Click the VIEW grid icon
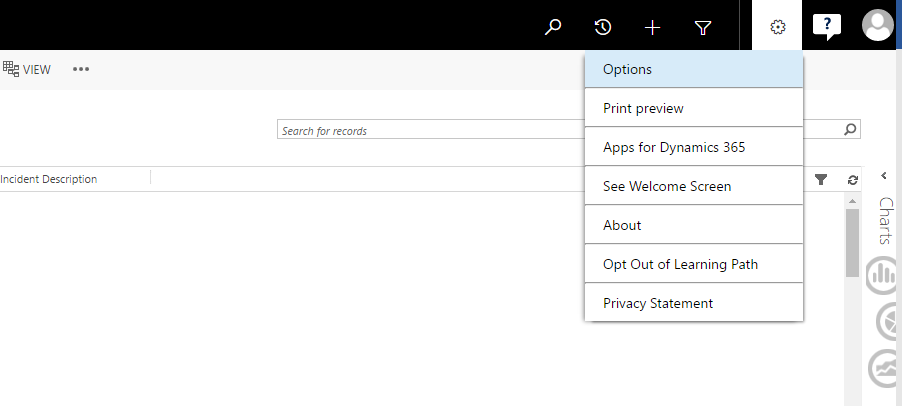902x406 pixels. [x=11, y=69]
